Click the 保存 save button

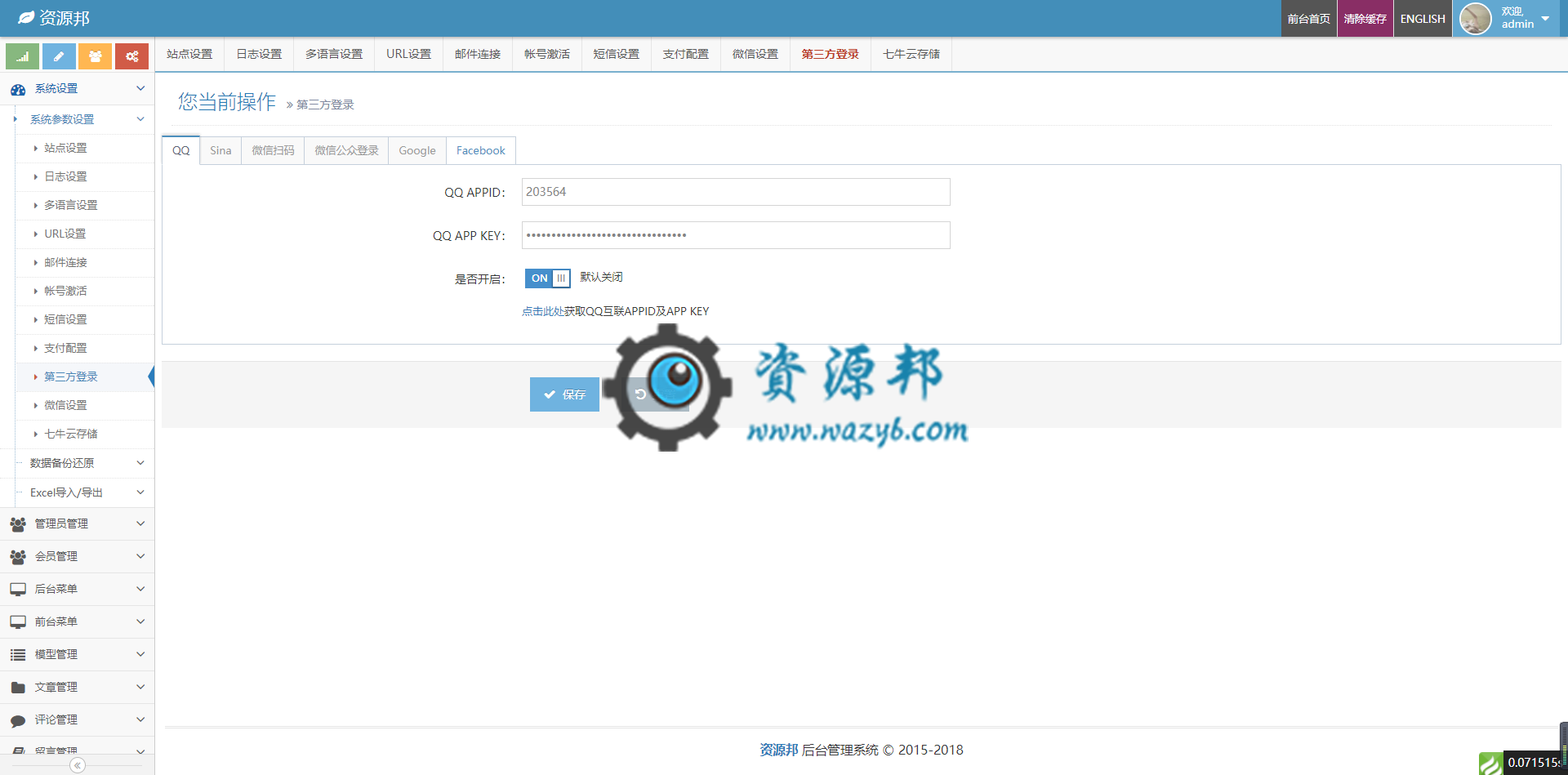(564, 394)
